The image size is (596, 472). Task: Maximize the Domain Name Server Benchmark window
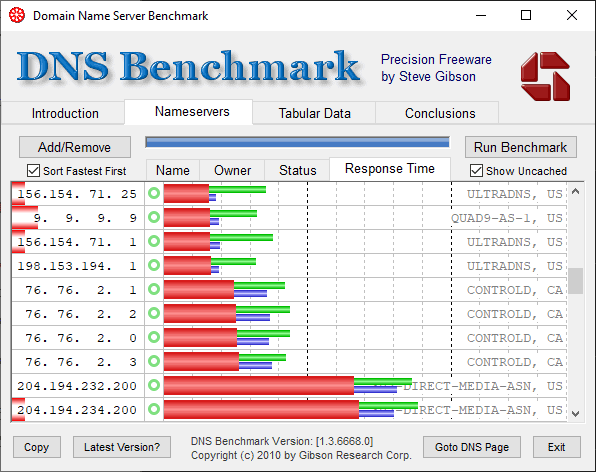click(x=526, y=16)
